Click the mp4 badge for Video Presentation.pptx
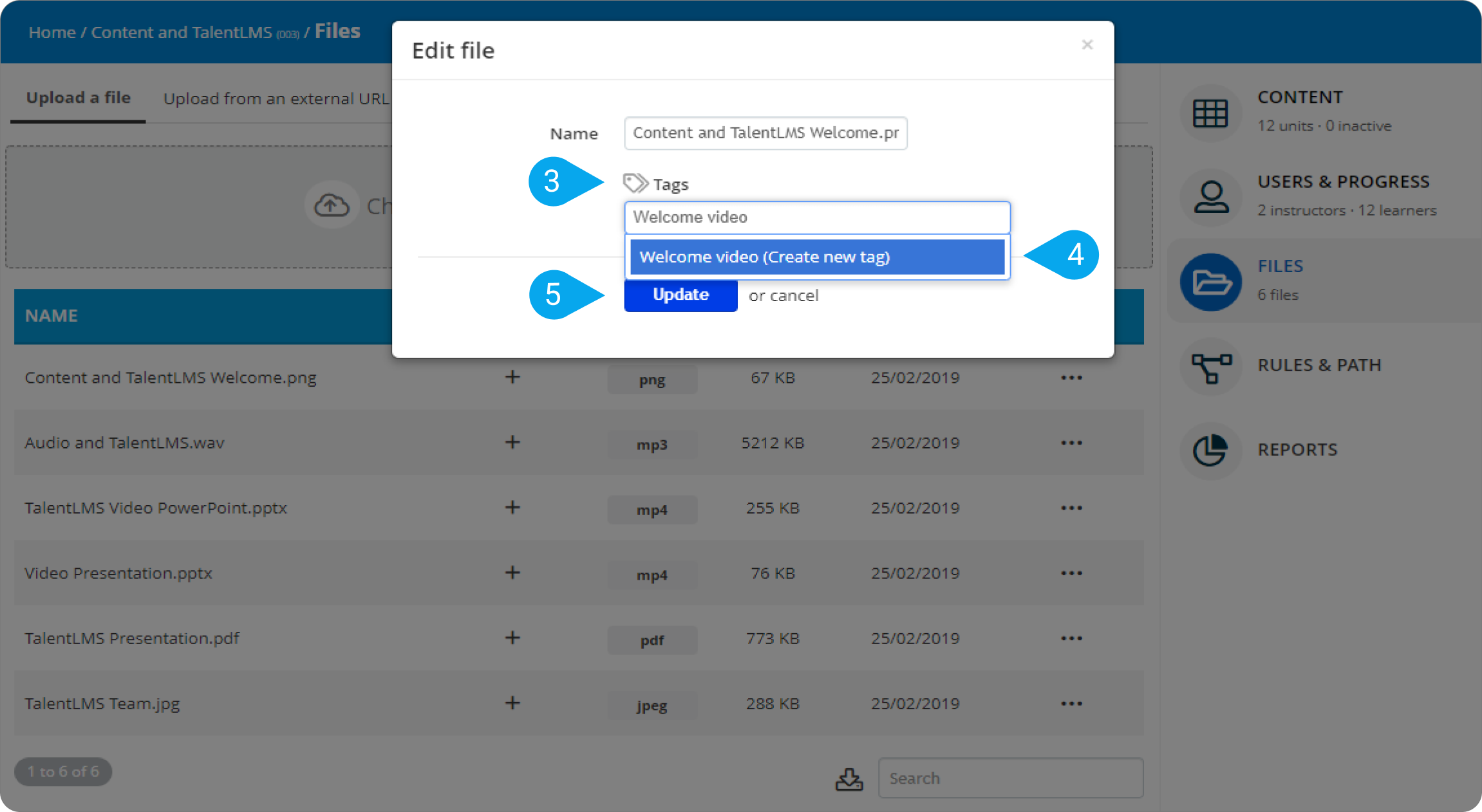 [652, 575]
